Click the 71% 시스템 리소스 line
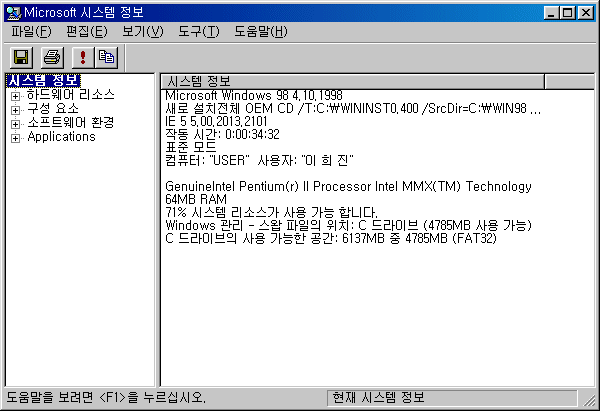 point(271,212)
